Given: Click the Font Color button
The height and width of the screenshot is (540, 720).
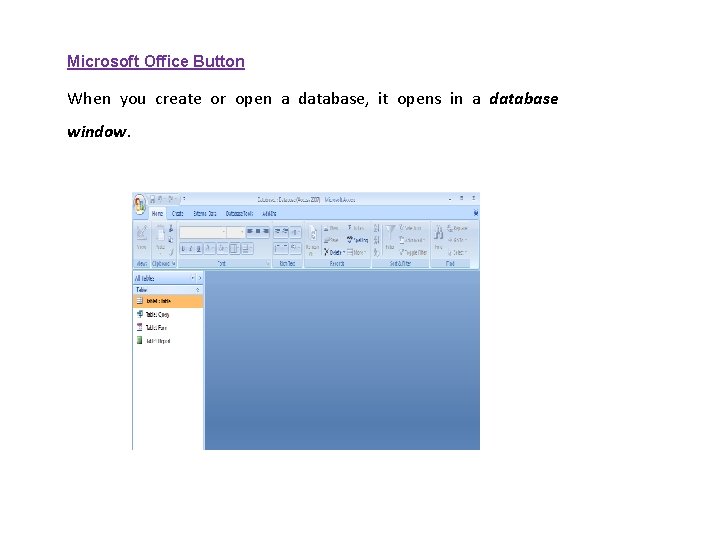Looking at the screenshot, I should 209,248.
